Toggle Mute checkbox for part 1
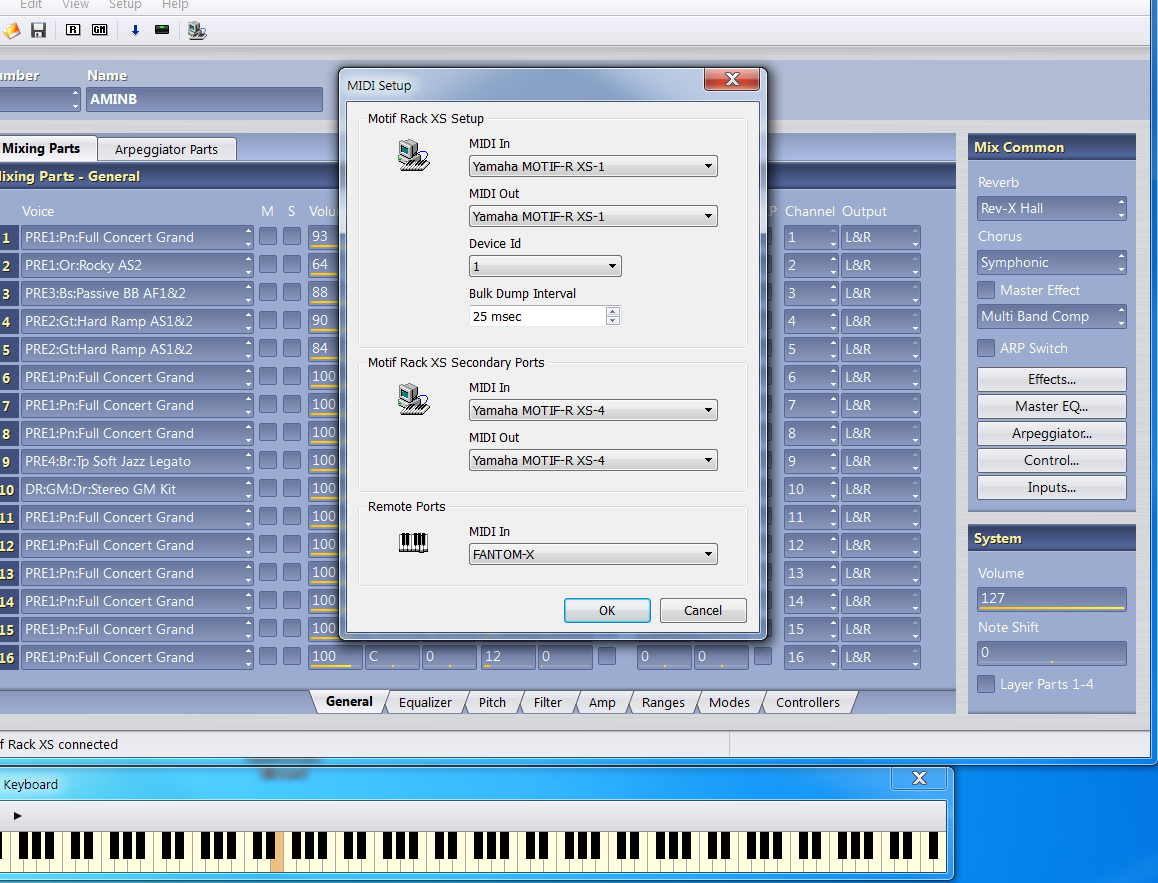 tap(268, 237)
